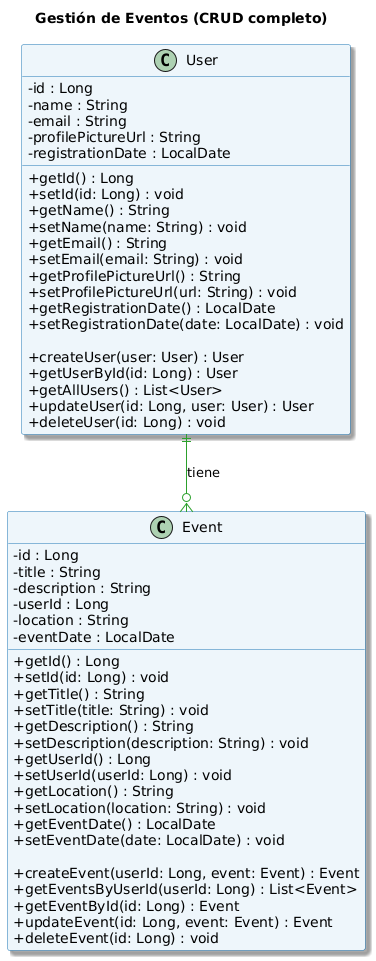Click method '+getLocation() : String'

tap(93, 791)
